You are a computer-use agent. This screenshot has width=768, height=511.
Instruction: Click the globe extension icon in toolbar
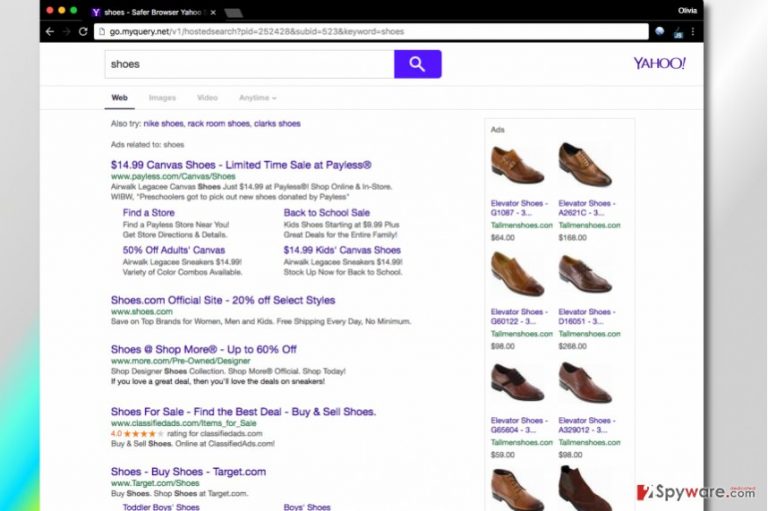point(660,31)
